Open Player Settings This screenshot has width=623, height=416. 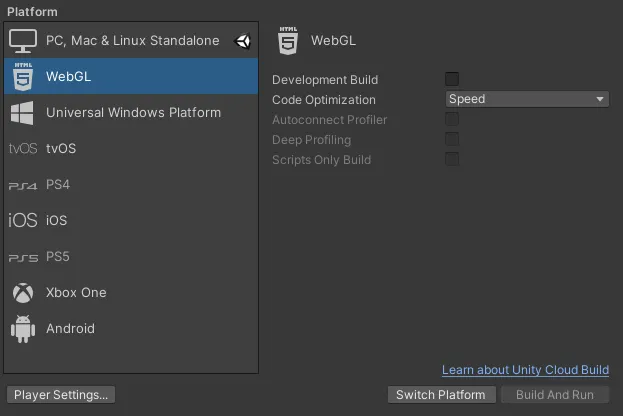click(x=60, y=395)
